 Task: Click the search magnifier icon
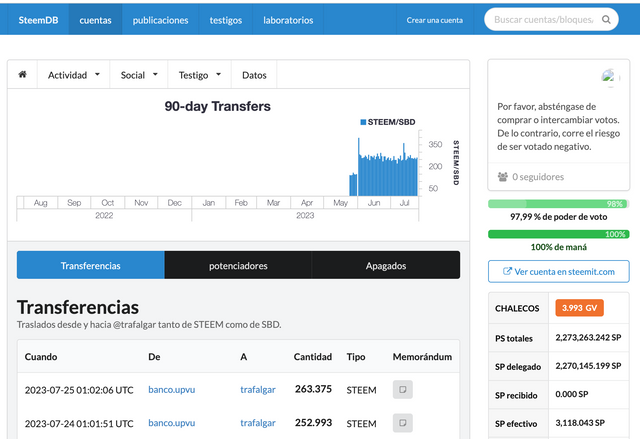(606, 20)
